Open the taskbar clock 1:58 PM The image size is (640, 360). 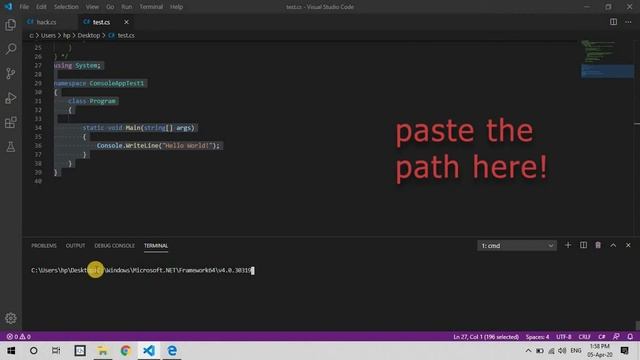tap(600, 351)
